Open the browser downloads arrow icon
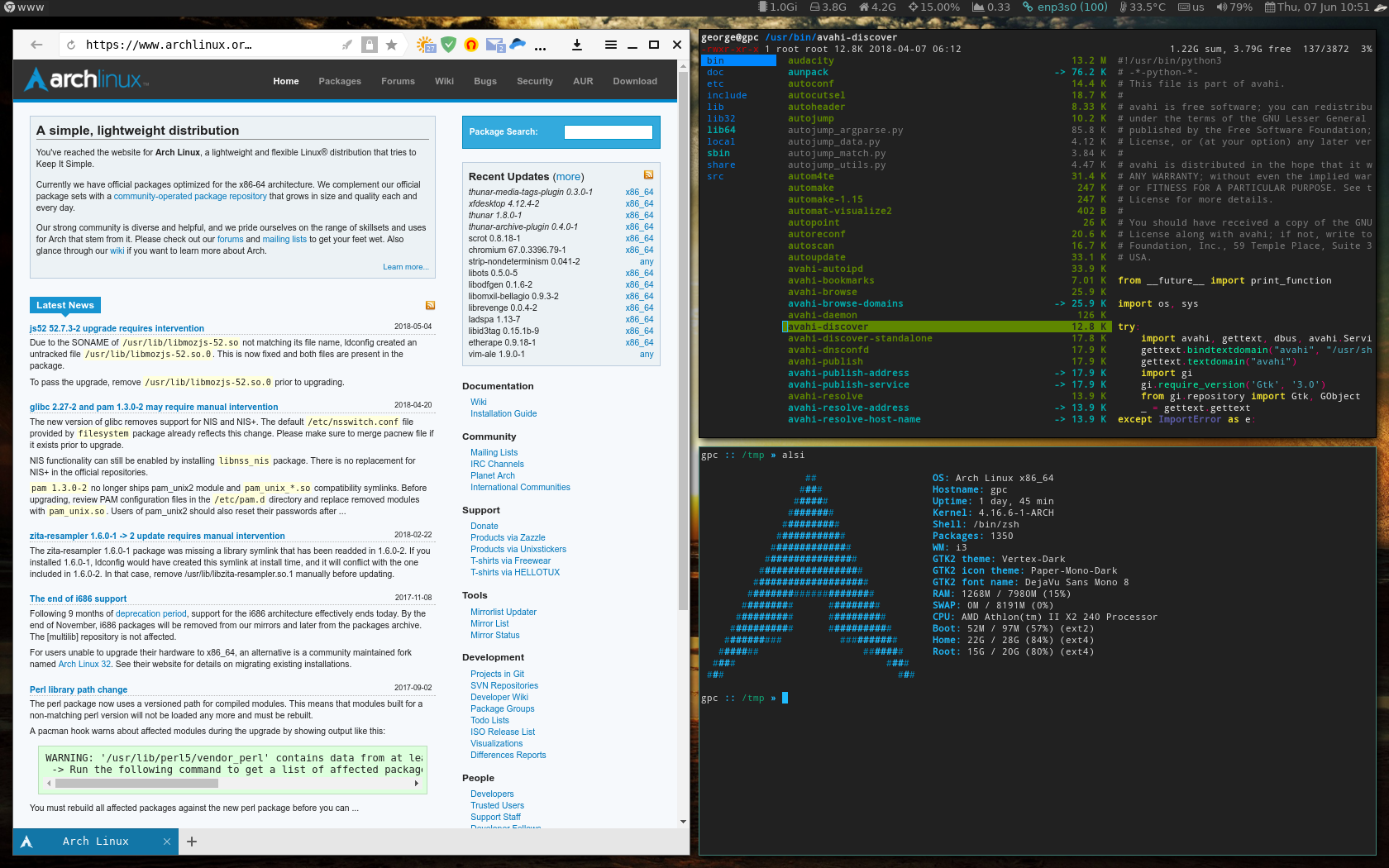Viewport: 1389px width, 868px height. pyautogui.click(x=577, y=45)
